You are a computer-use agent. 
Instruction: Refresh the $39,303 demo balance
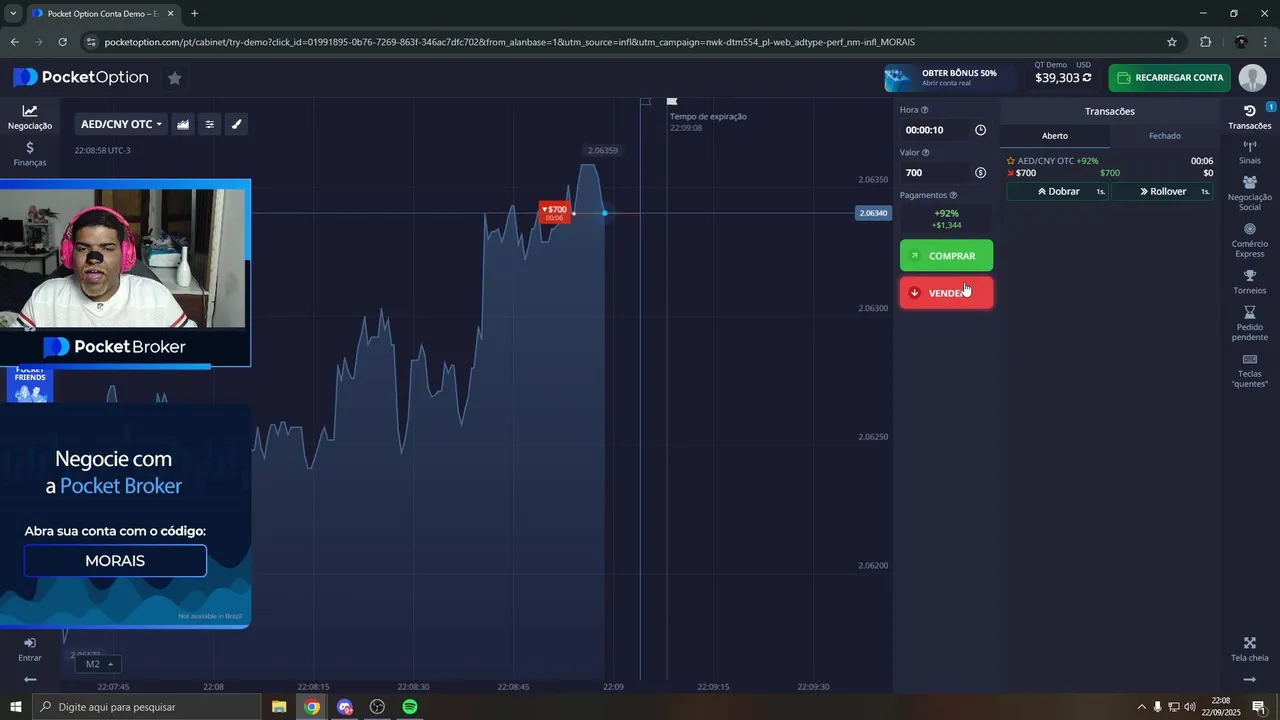(1087, 78)
